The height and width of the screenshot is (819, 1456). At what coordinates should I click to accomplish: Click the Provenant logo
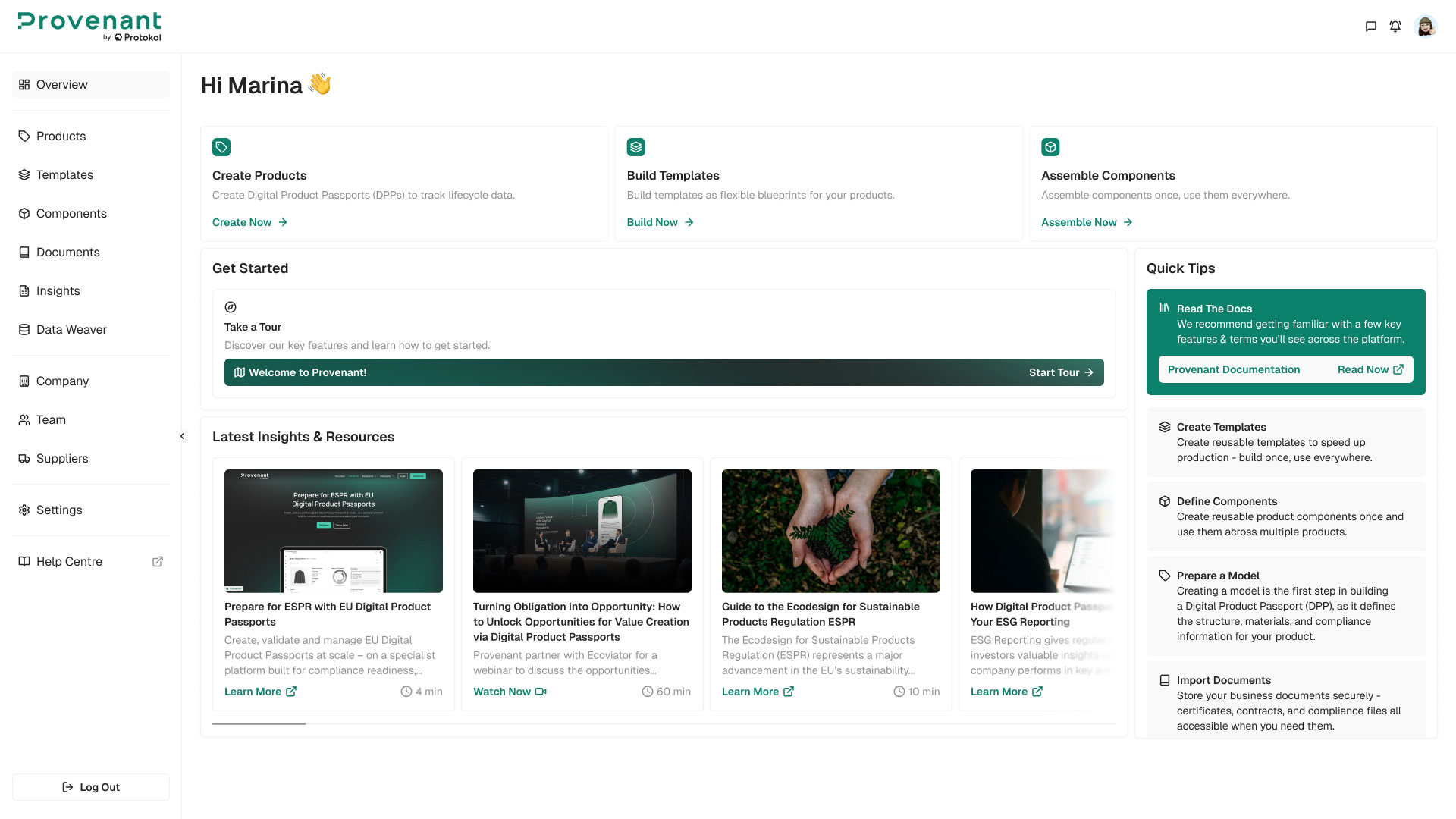point(89,27)
